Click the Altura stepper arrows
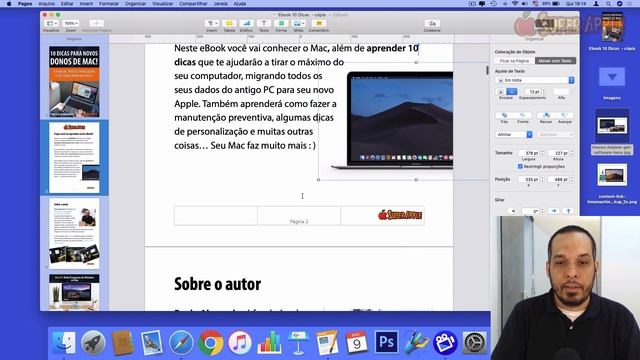 [x=572, y=153]
